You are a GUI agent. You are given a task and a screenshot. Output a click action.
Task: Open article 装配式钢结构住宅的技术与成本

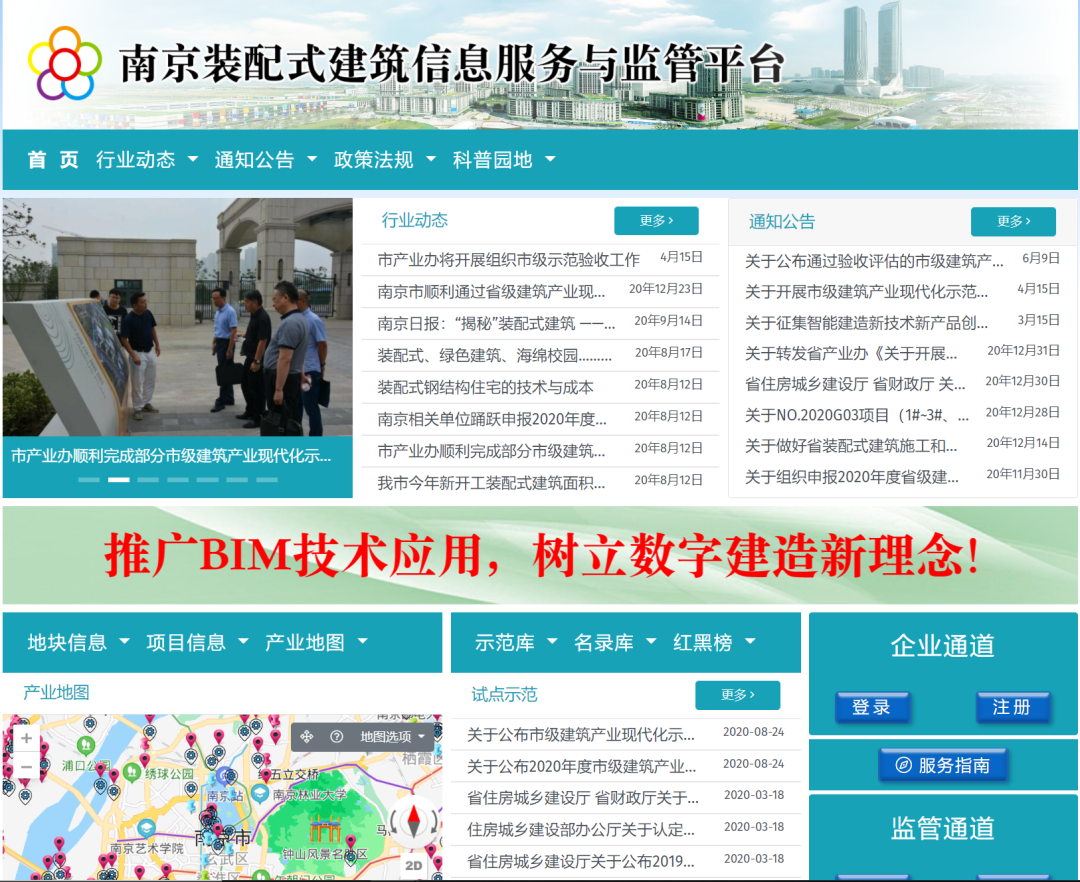pos(485,387)
